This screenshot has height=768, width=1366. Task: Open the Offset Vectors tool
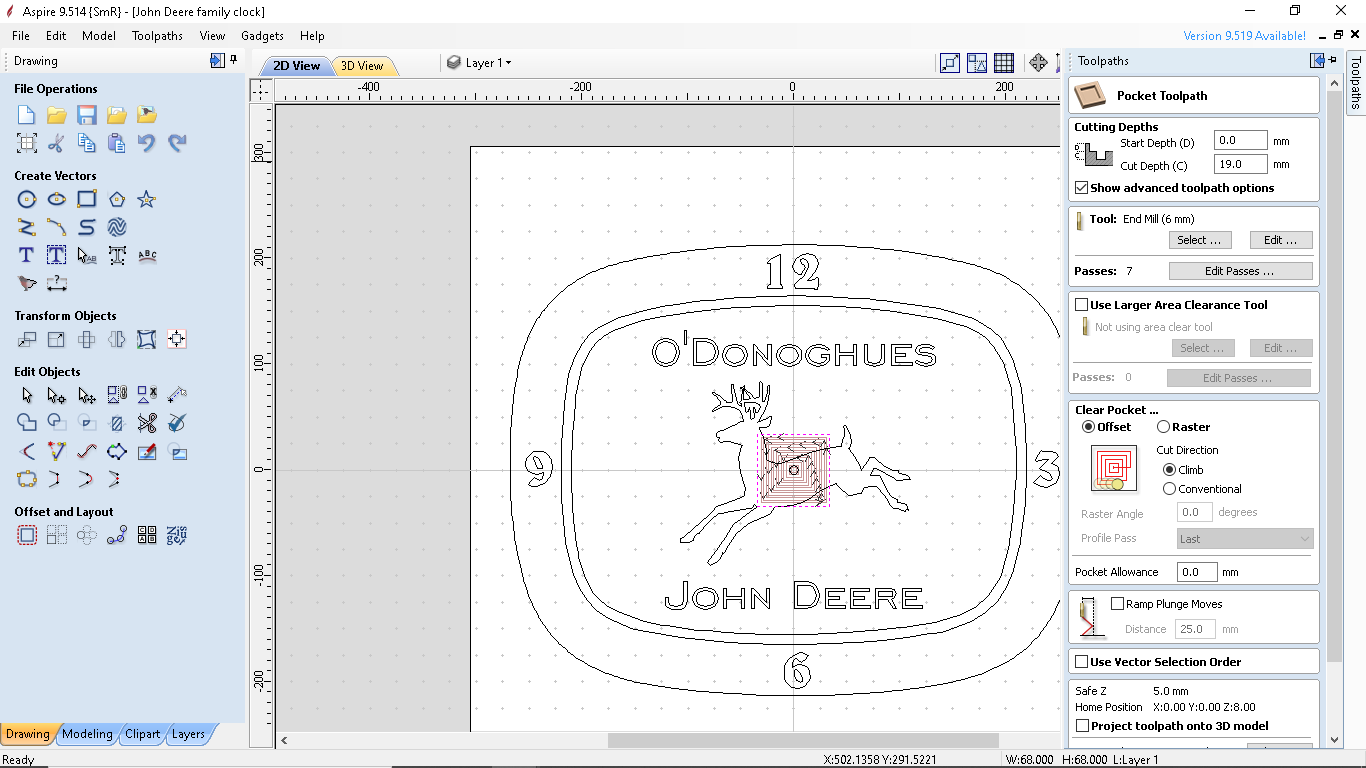(26, 535)
